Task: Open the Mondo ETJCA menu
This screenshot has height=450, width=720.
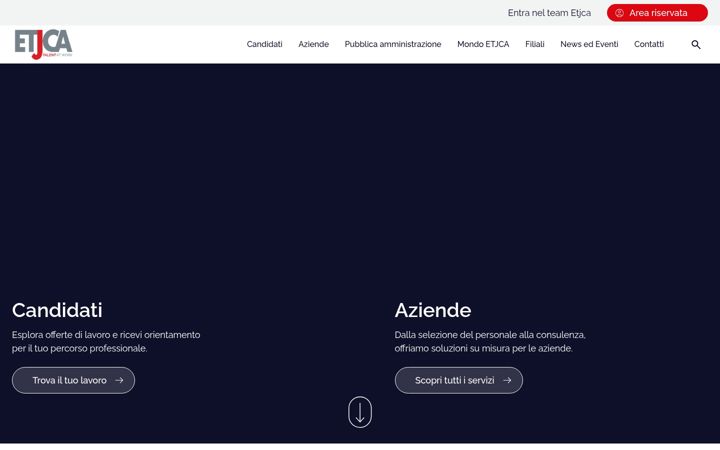Action: [x=483, y=44]
